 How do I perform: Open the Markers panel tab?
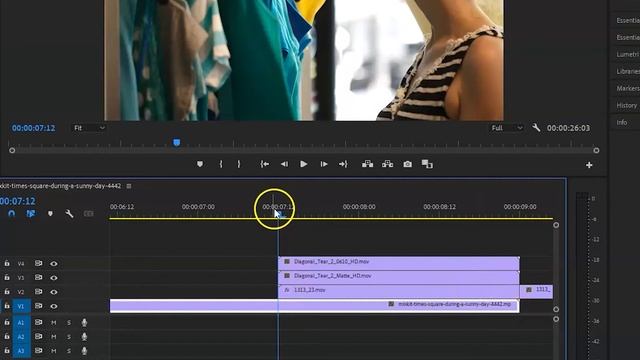pyautogui.click(x=628, y=88)
